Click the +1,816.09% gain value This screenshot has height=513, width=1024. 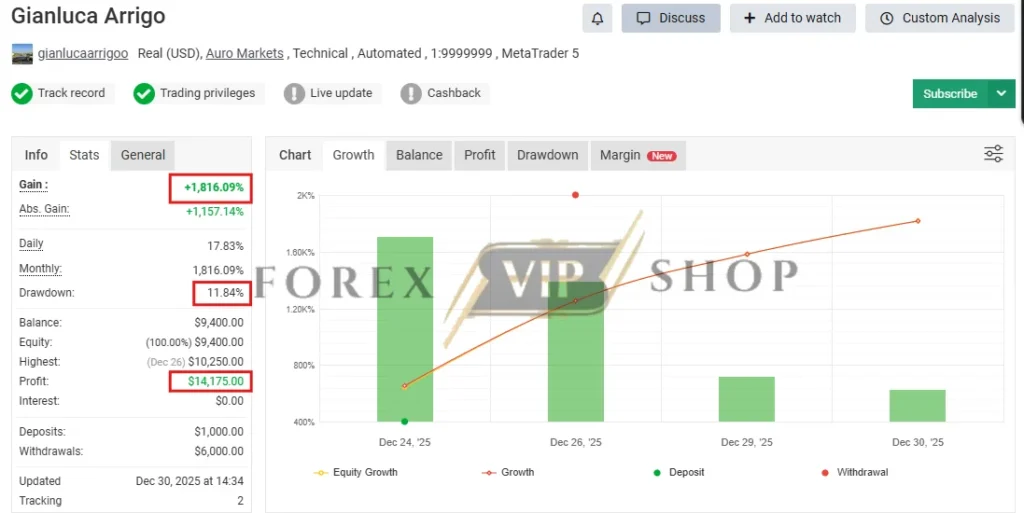[x=214, y=187]
